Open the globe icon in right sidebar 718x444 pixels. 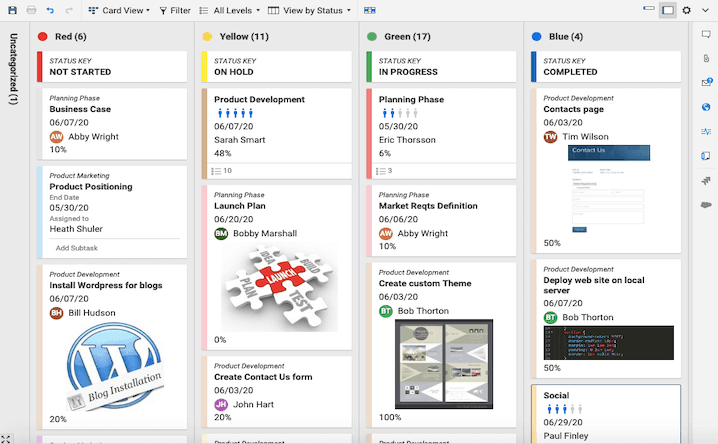pyautogui.click(x=706, y=107)
